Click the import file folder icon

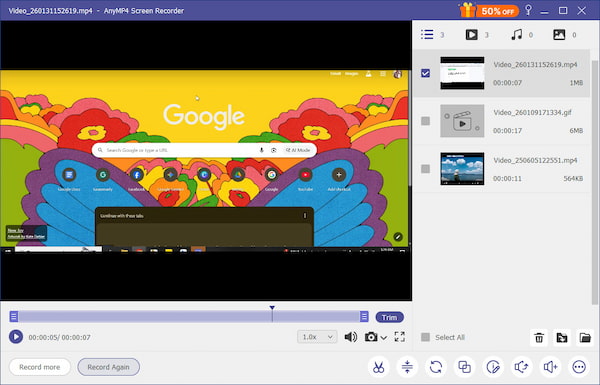(x=561, y=338)
